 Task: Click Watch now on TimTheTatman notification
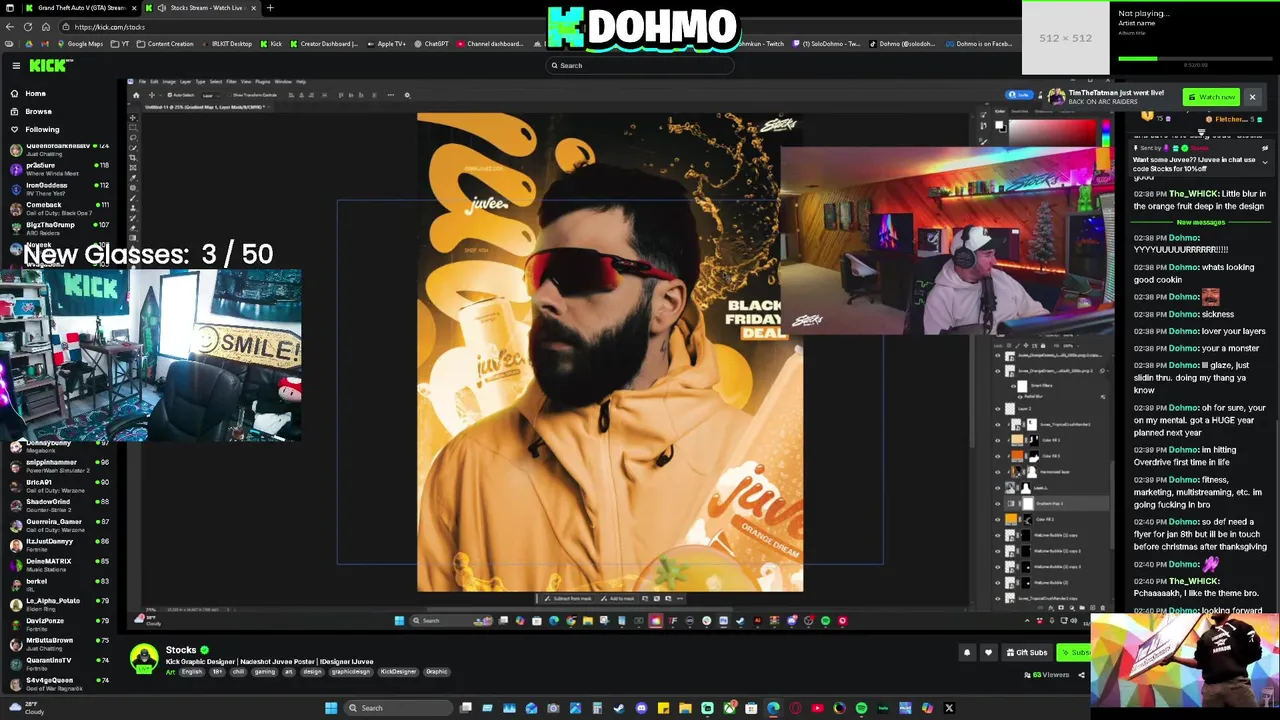[x=1211, y=97]
